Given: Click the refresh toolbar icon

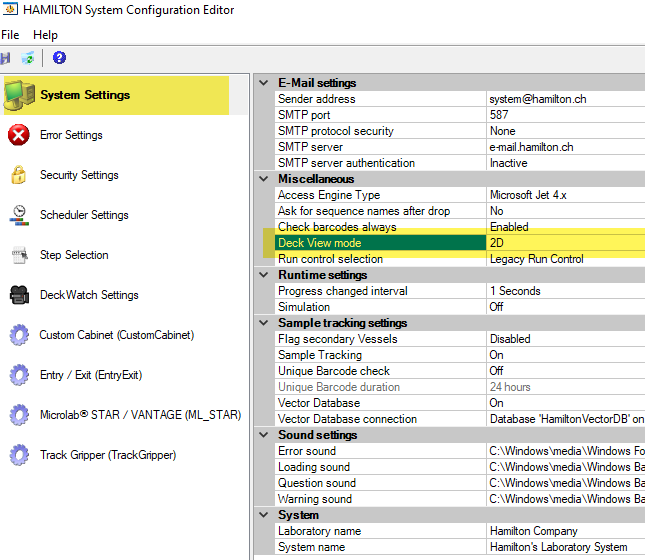Looking at the screenshot, I should click(x=28, y=58).
